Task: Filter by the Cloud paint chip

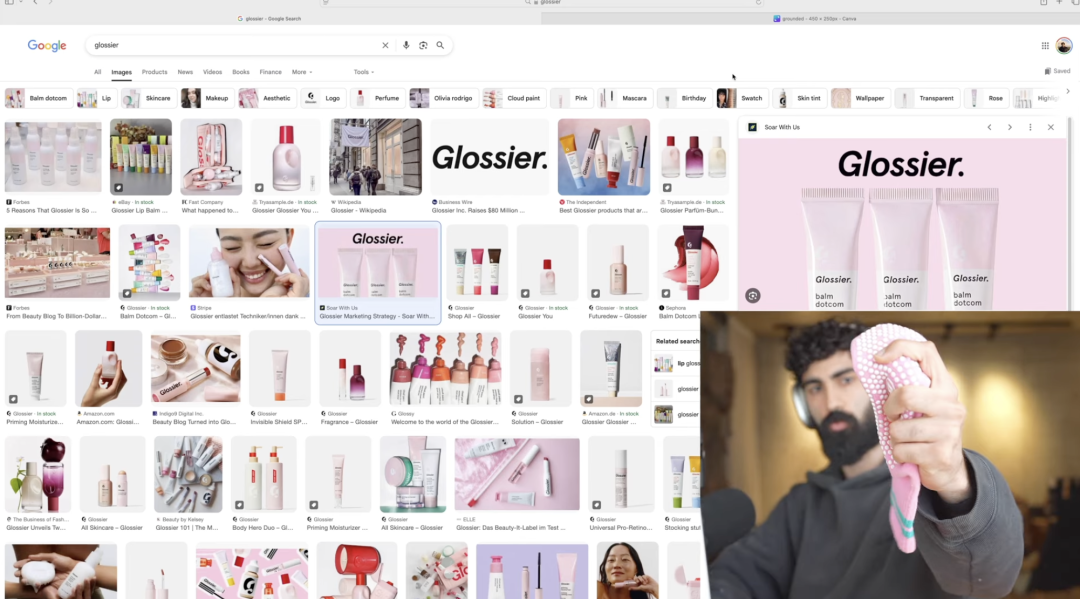Action: [x=514, y=98]
